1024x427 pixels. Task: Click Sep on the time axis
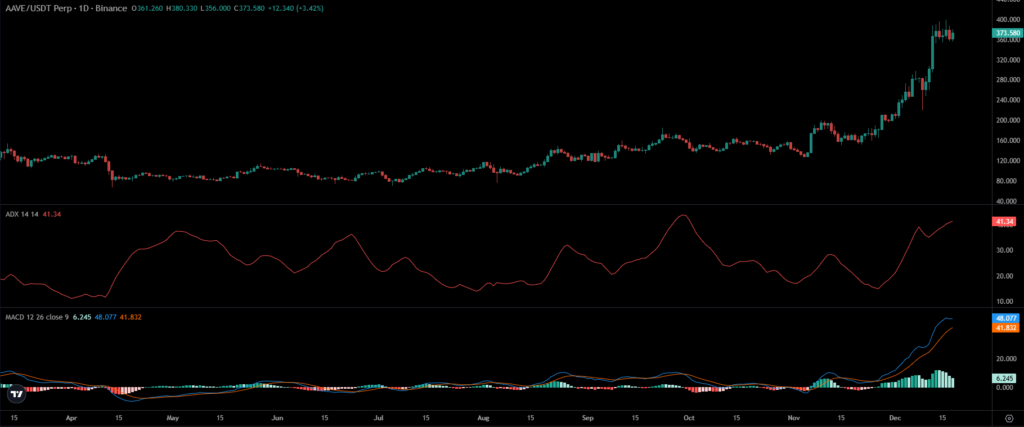pyautogui.click(x=587, y=416)
